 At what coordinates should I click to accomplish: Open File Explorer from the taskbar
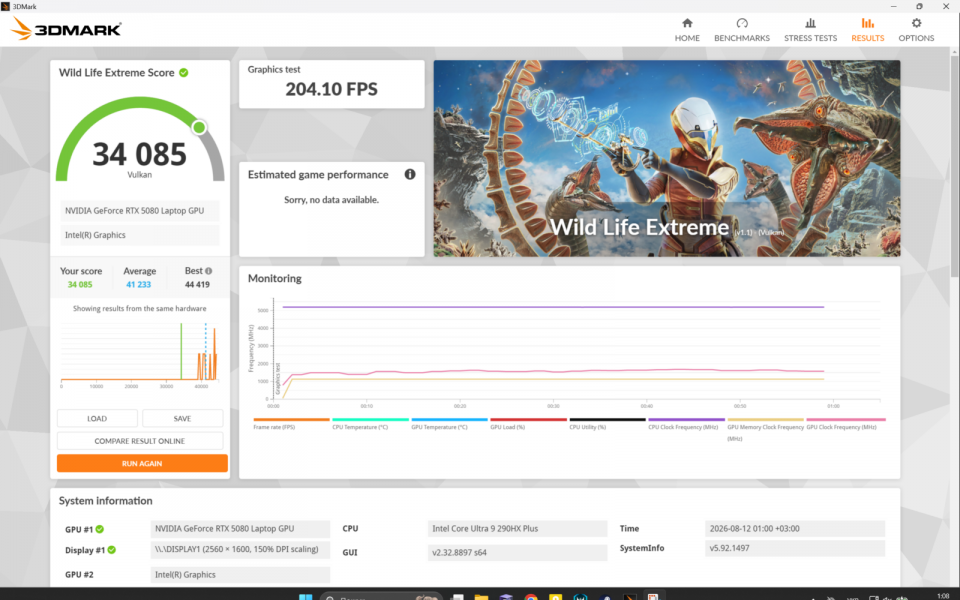481,596
